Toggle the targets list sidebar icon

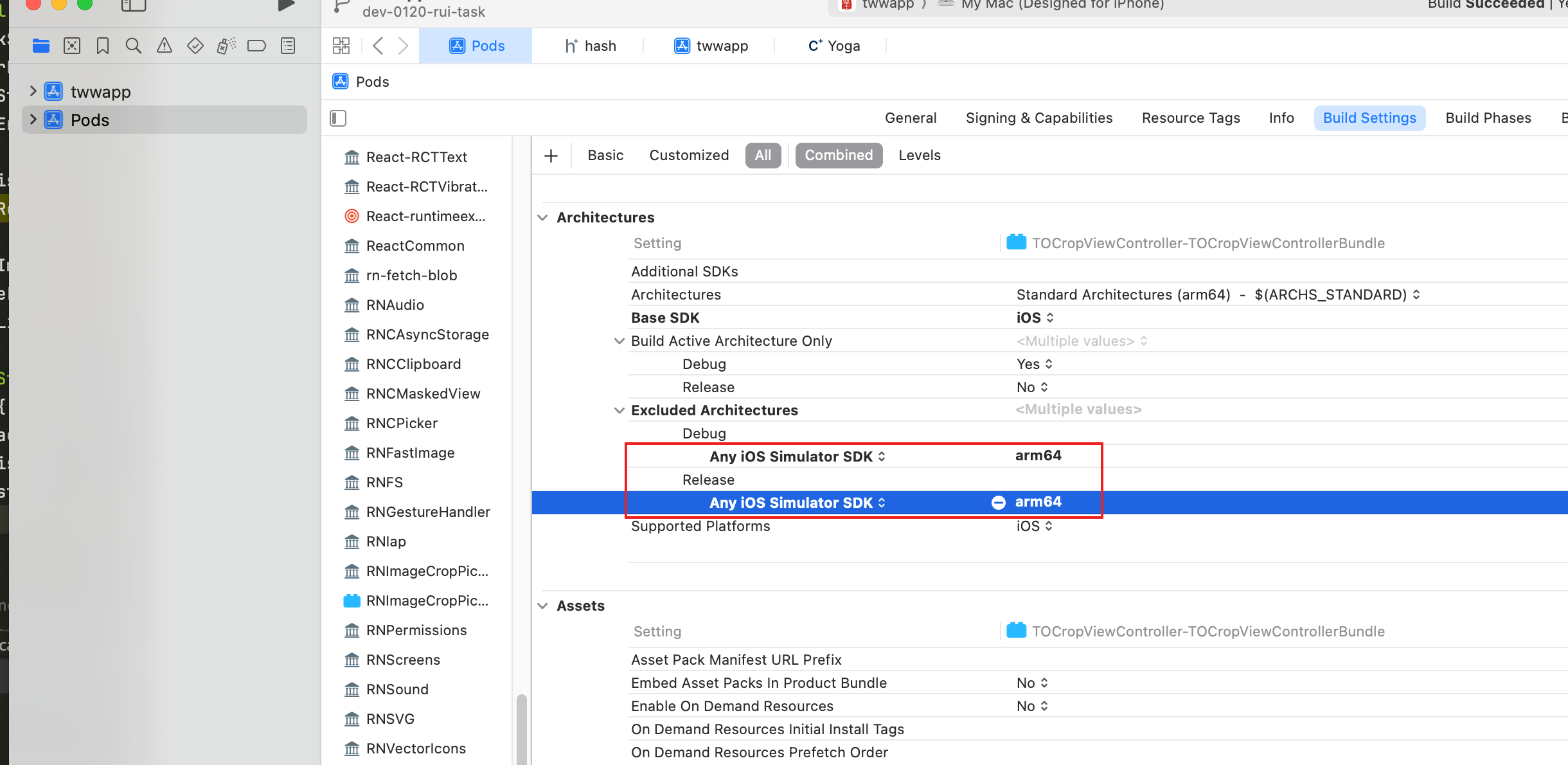coord(338,118)
